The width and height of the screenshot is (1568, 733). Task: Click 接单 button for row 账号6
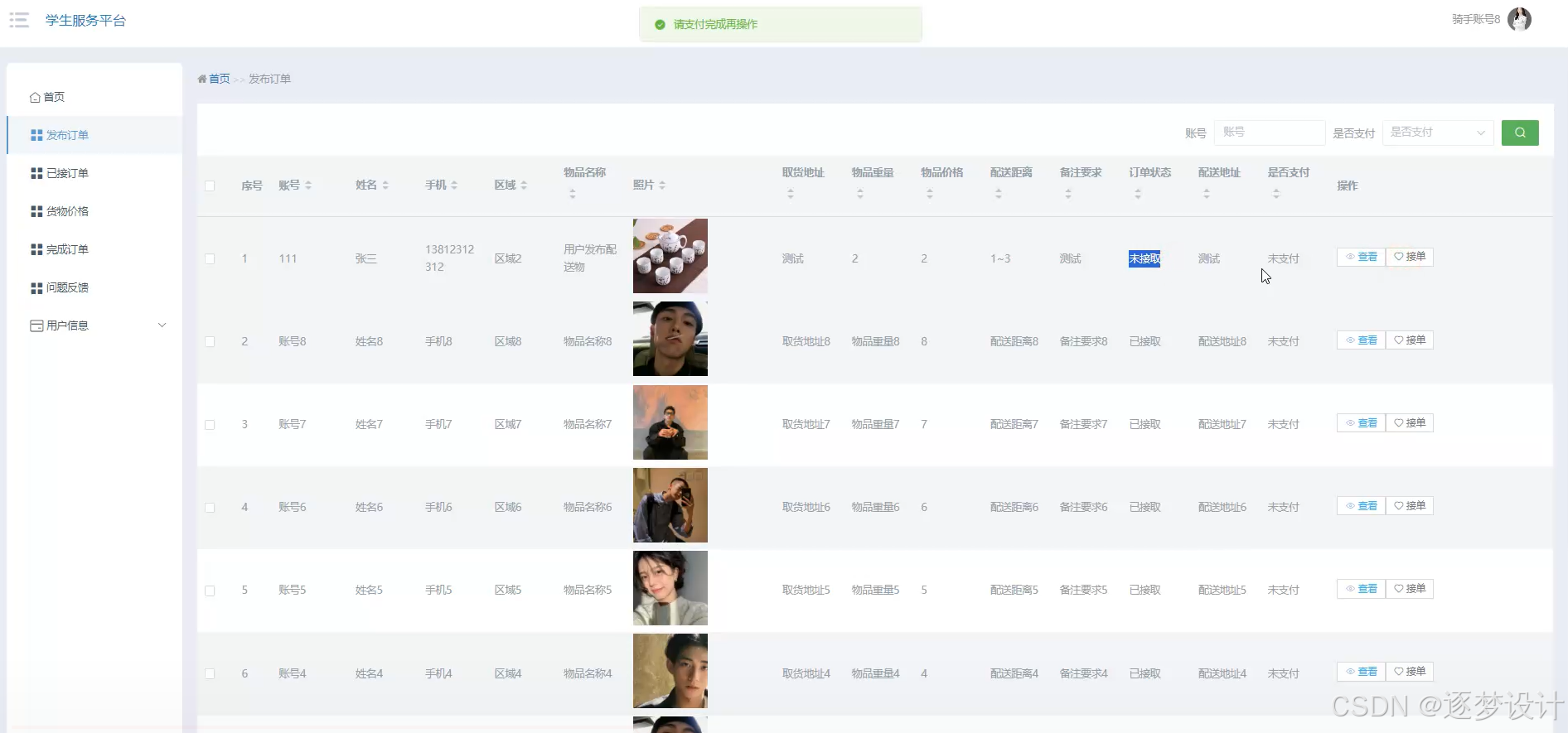pyautogui.click(x=1410, y=506)
